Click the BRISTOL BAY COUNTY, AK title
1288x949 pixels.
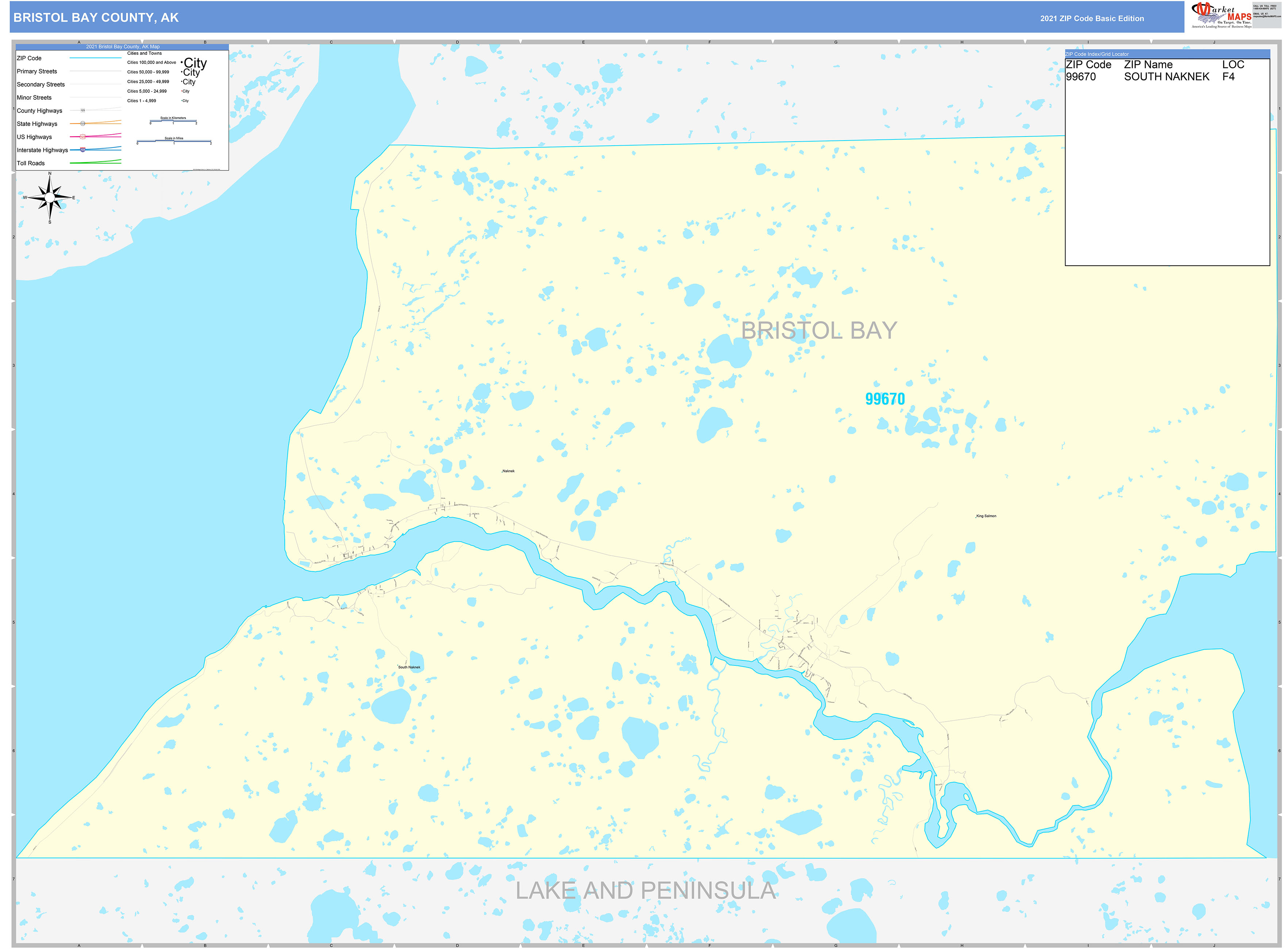pos(96,18)
